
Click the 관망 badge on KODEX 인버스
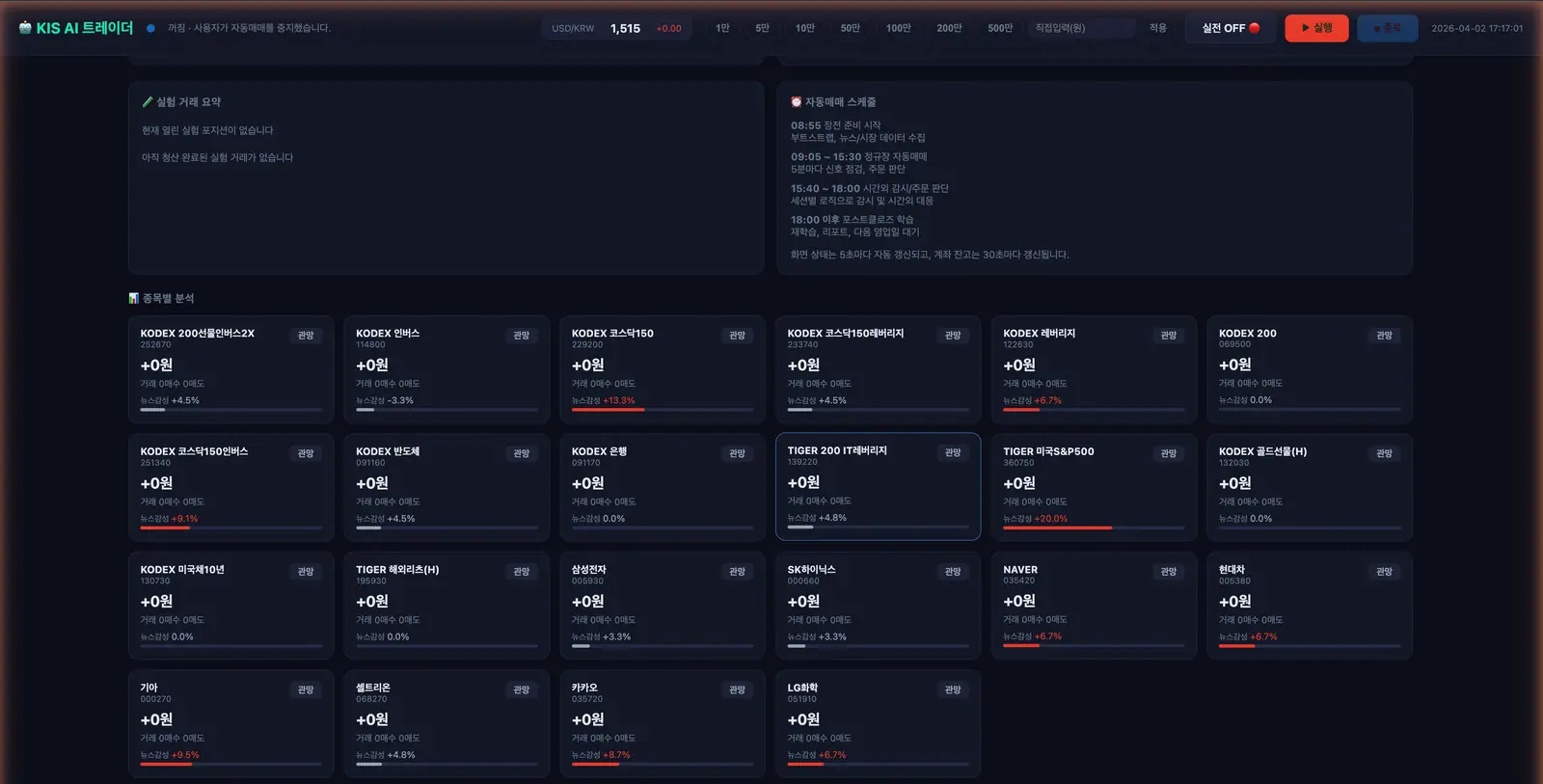[x=522, y=336]
